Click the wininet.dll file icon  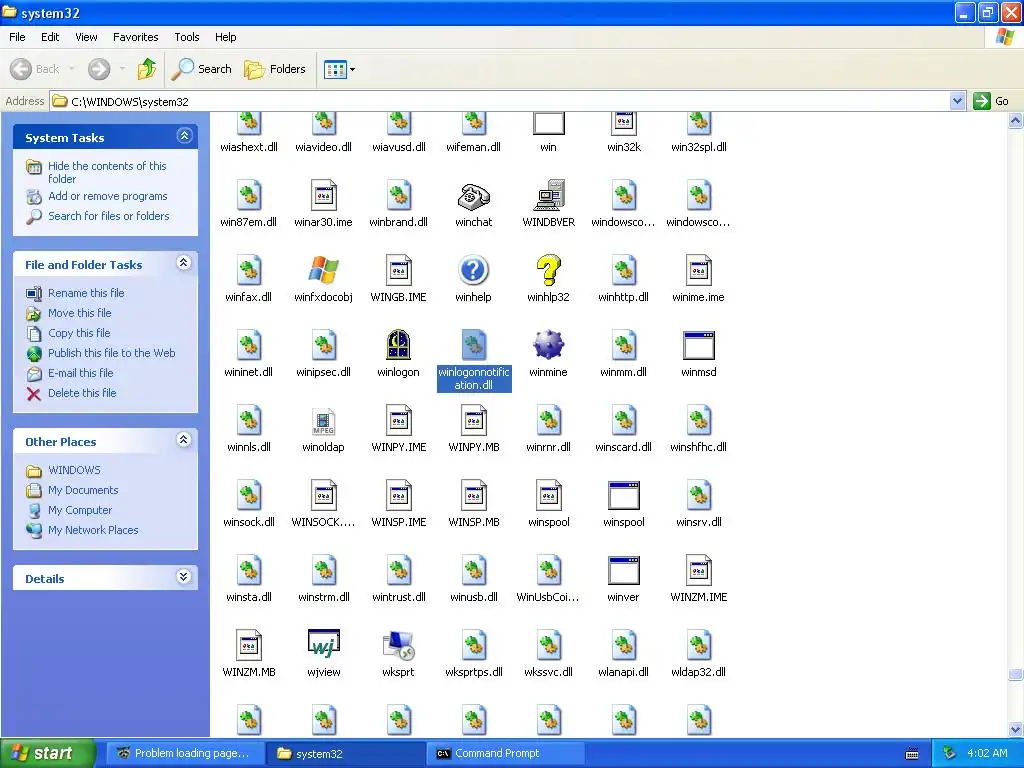(x=249, y=345)
